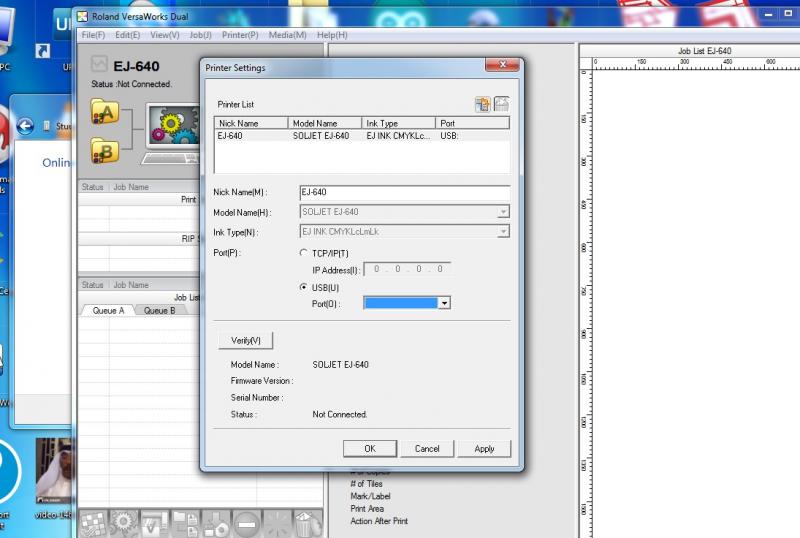Click the Nick Name column header
The image size is (800, 538).
pos(252,123)
